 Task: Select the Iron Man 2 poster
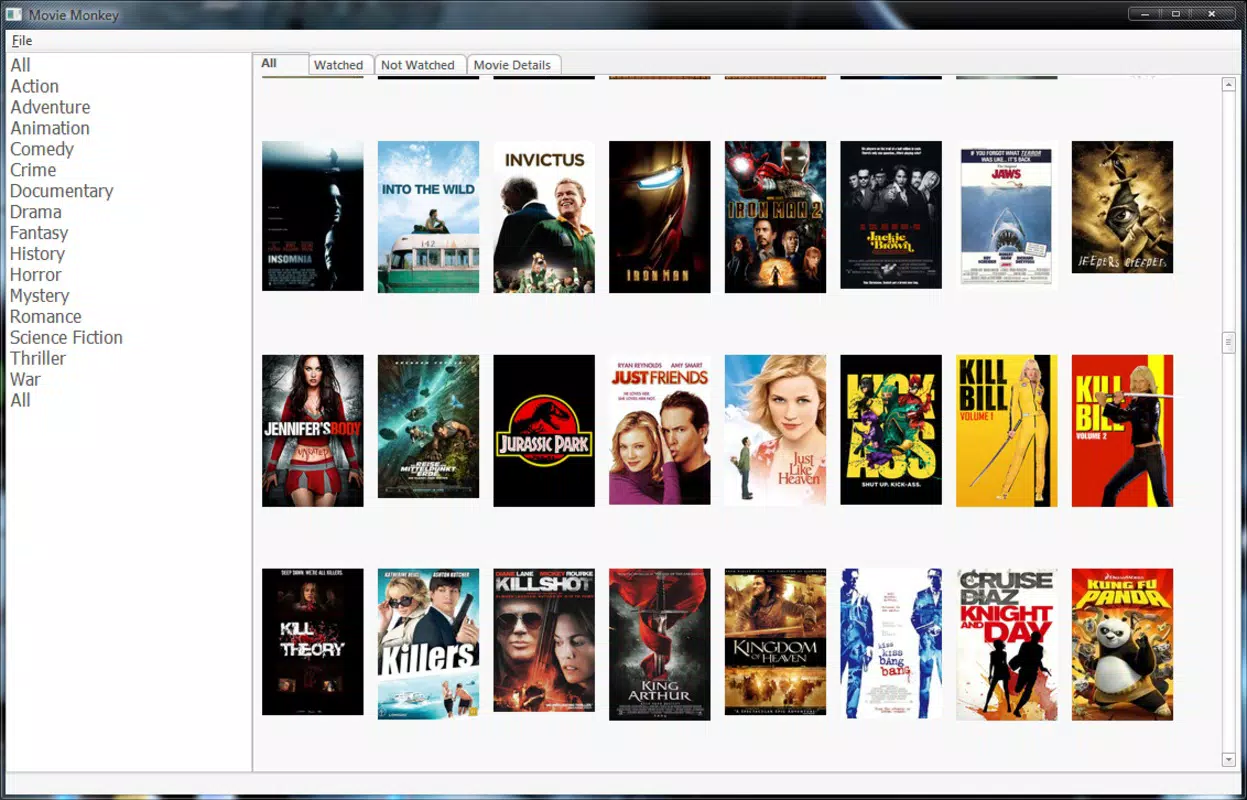[775, 217]
